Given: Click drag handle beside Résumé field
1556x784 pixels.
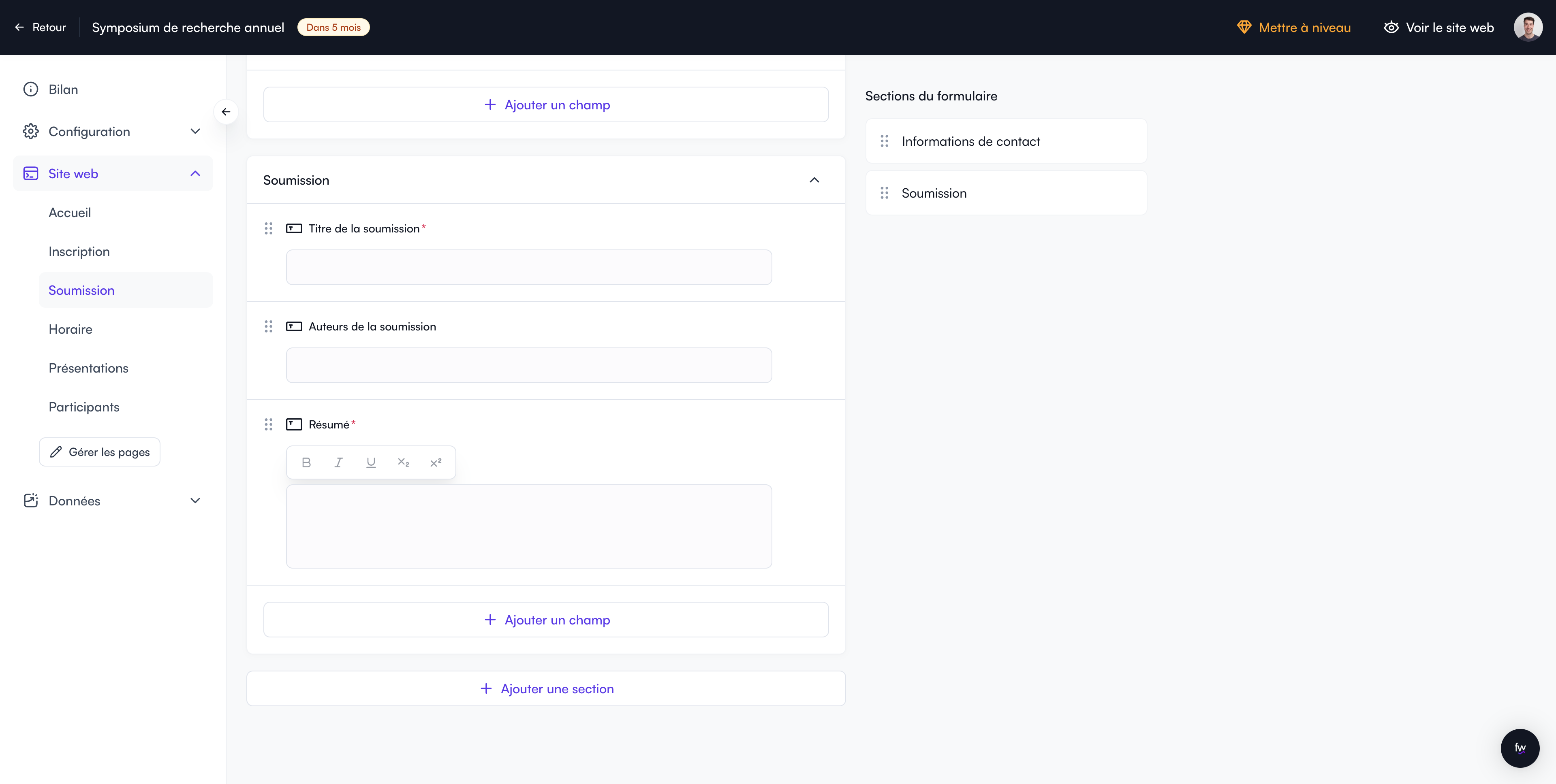Looking at the screenshot, I should click(269, 424).
